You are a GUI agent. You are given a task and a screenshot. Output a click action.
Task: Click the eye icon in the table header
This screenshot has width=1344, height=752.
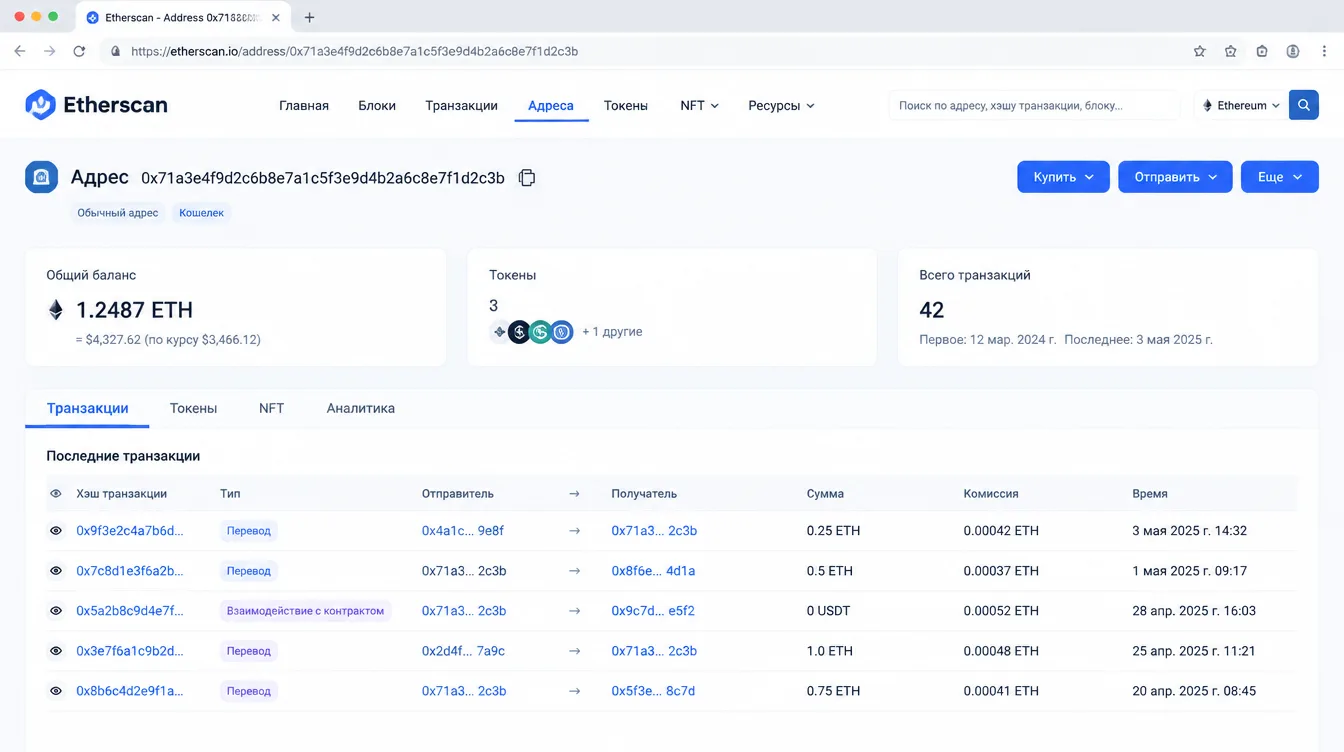click(56, 494)
